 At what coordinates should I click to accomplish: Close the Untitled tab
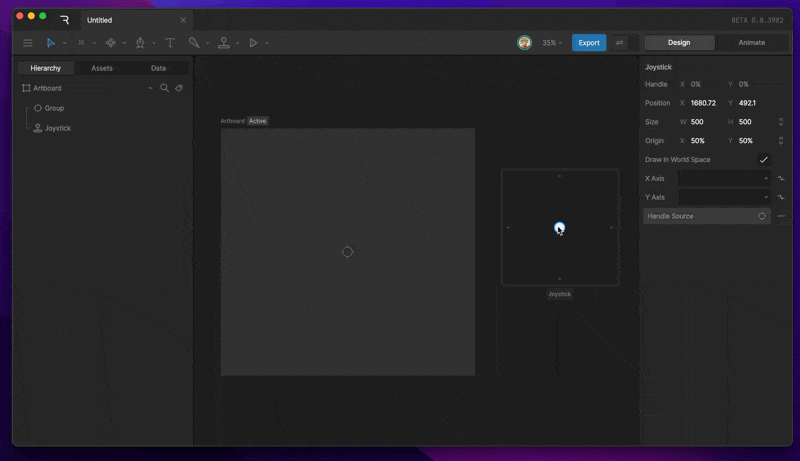(x=183, y=20)
